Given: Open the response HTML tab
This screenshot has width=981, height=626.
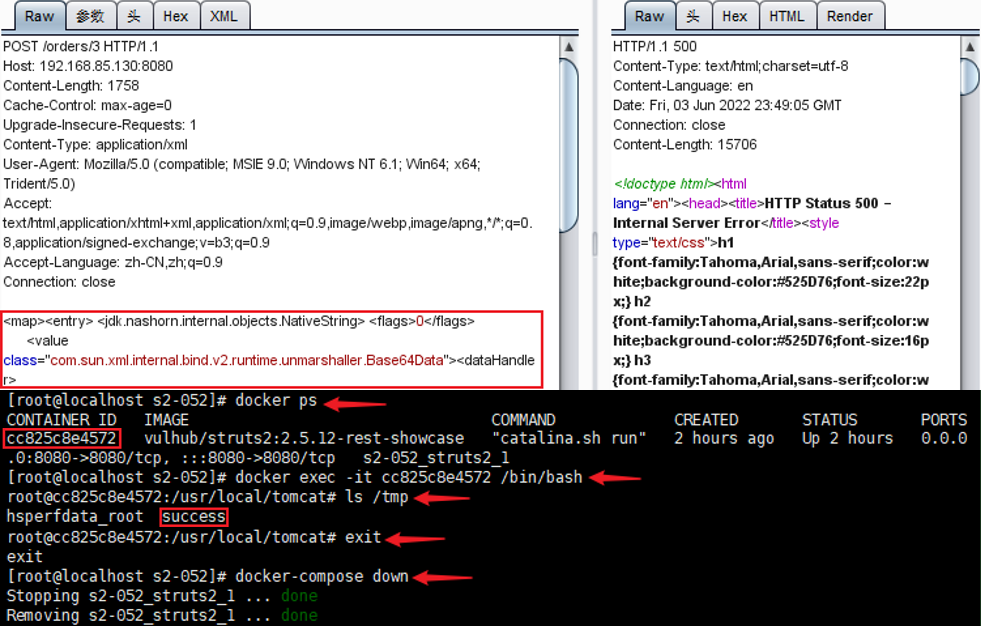Looking at the screenshot, I should (x=787, y=16).
